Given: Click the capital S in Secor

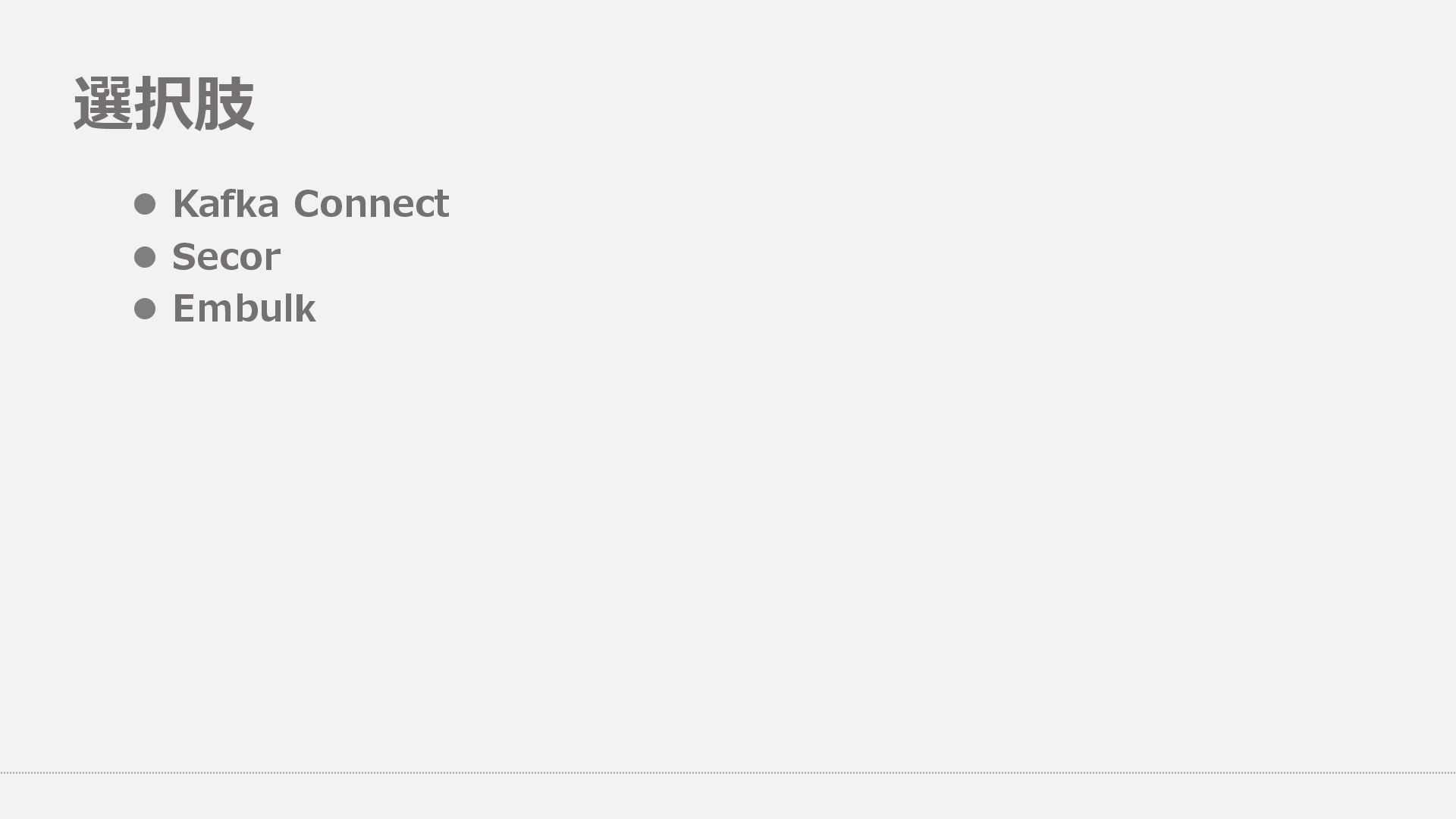Looking at the screenshot, I should (x=184, y=257).
